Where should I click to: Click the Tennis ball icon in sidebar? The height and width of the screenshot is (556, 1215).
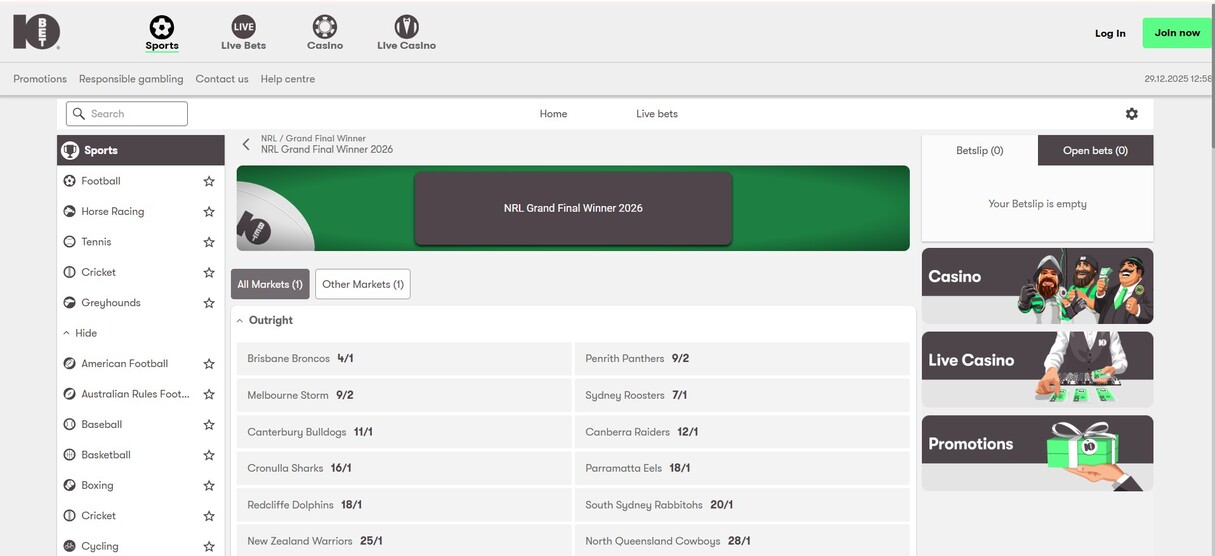(69, 242)
